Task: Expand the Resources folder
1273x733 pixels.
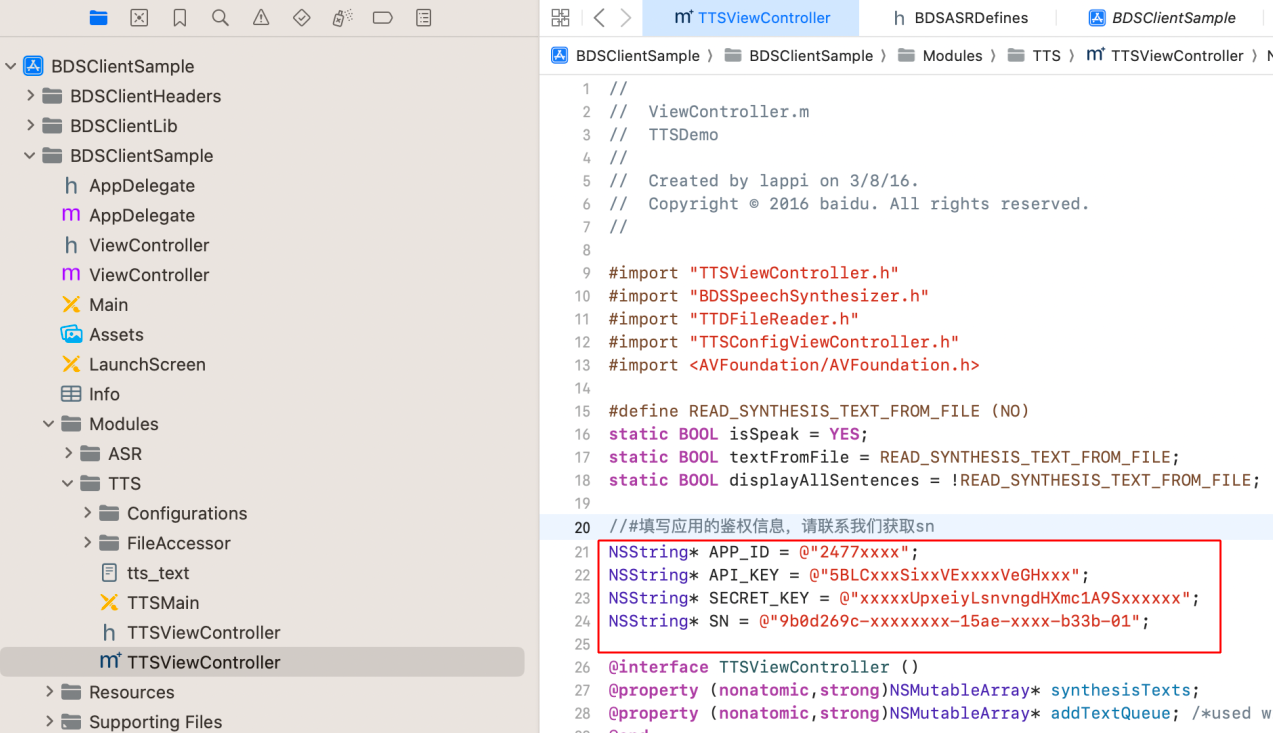Action: coord(49,692)
